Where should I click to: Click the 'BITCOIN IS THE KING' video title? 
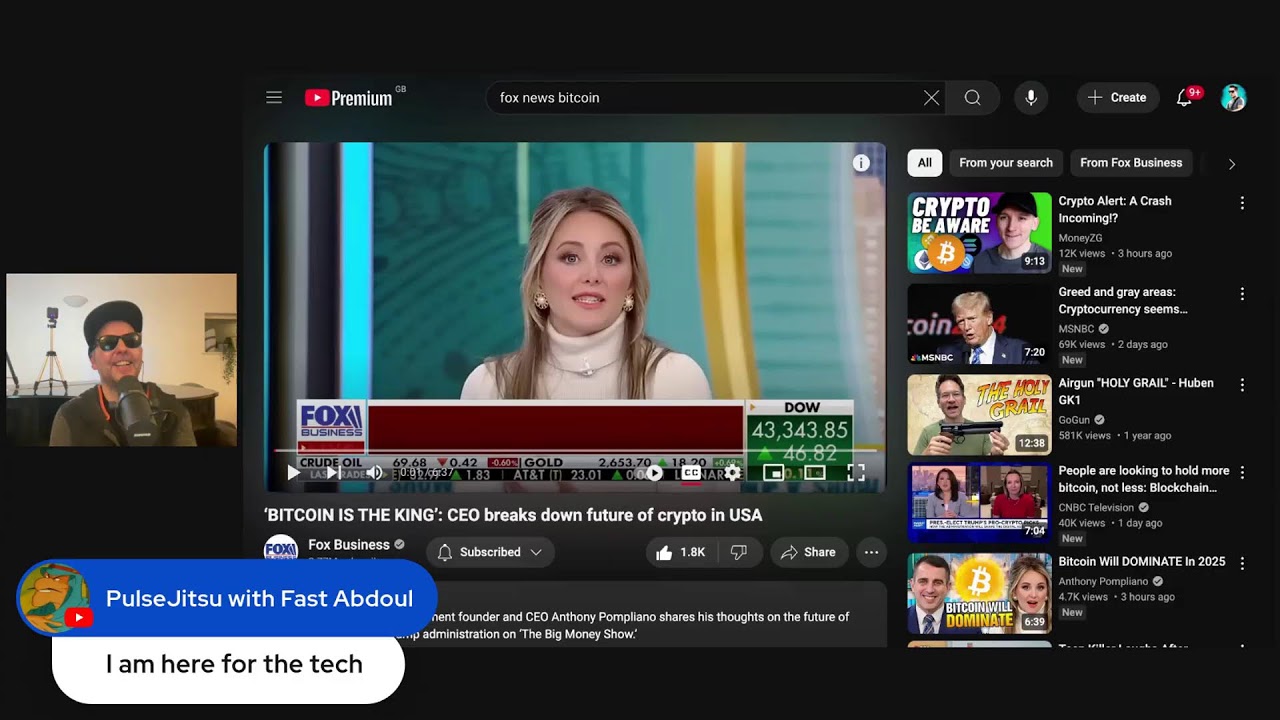click(513, 515)
